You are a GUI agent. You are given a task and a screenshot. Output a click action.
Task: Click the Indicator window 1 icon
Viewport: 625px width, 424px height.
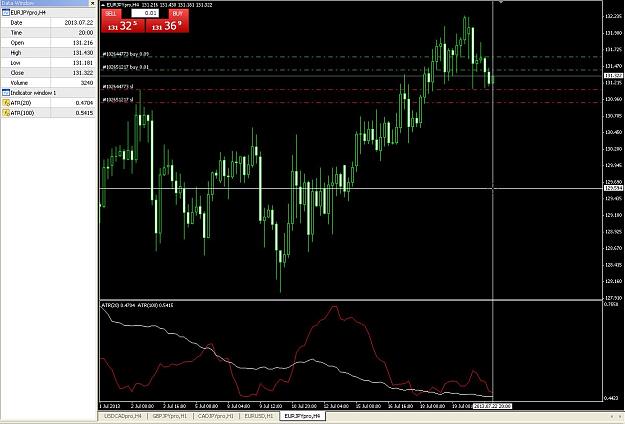[6, 93]
